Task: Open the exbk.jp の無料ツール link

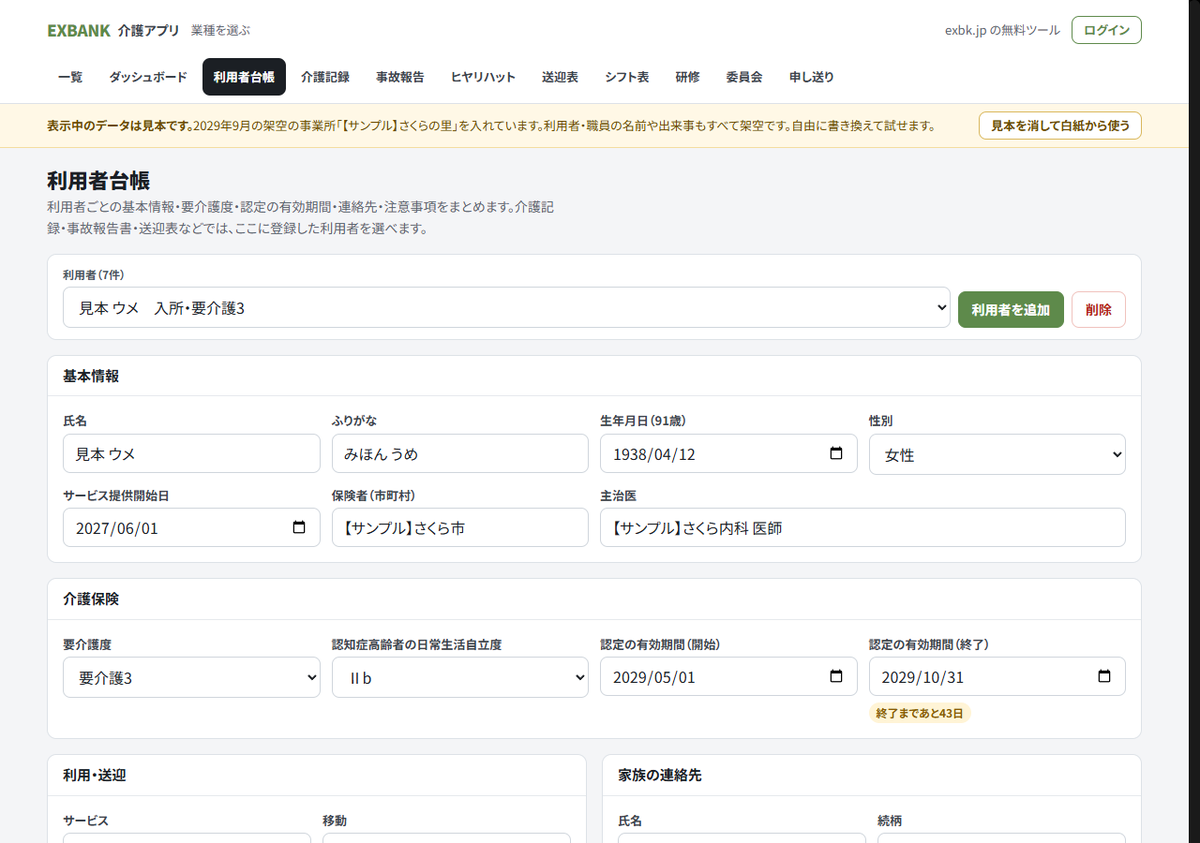Action: (x=1002, y=30)
